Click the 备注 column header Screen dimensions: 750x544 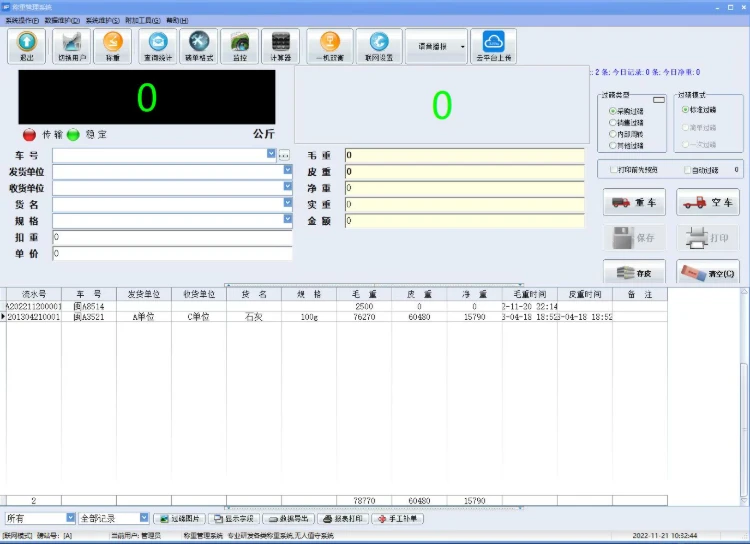coord(640,294)
